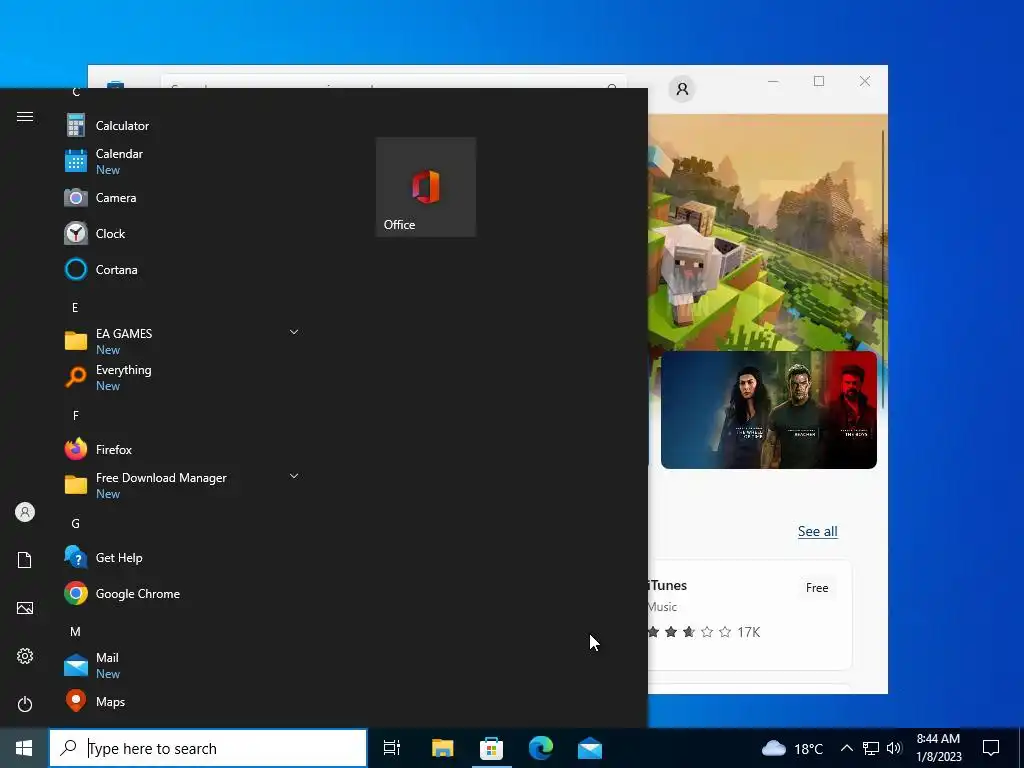
Task: Open Calculator from the Start menu
Action: [182, 125]
